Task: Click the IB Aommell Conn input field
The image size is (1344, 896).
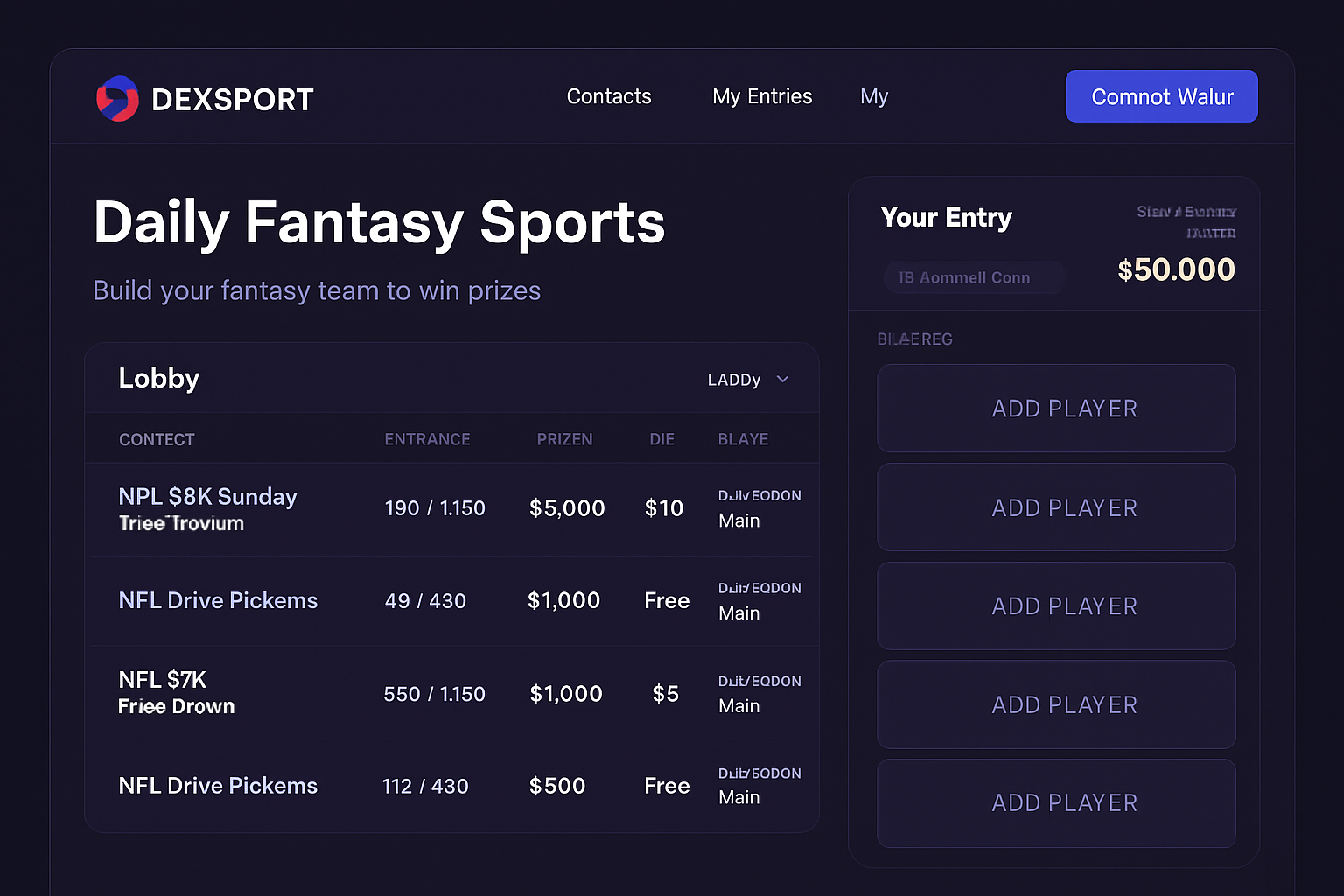Action: point(973,277)
